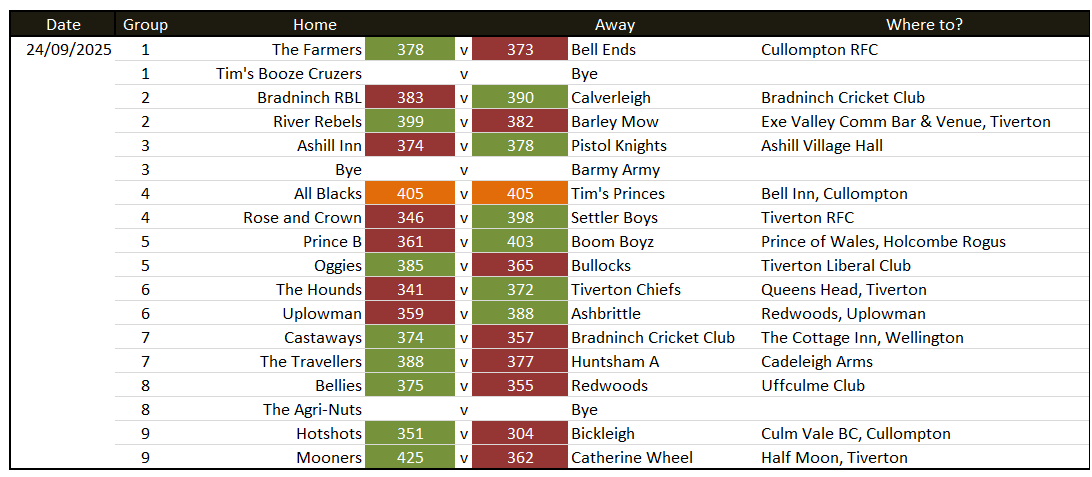This screenshot has width=1092, height=477.
Task: Select the 24/09/2025 date cell
Action: click(x=69, y=49)
